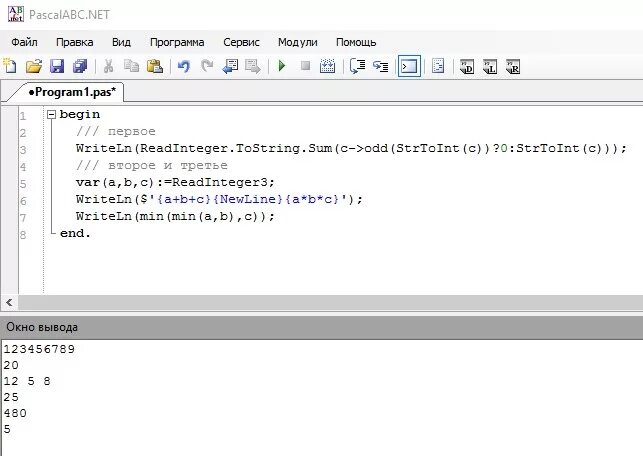Toggle the output window icon
Screen dimensions: 643x456
pyautogui.click(x=409, y=66)
